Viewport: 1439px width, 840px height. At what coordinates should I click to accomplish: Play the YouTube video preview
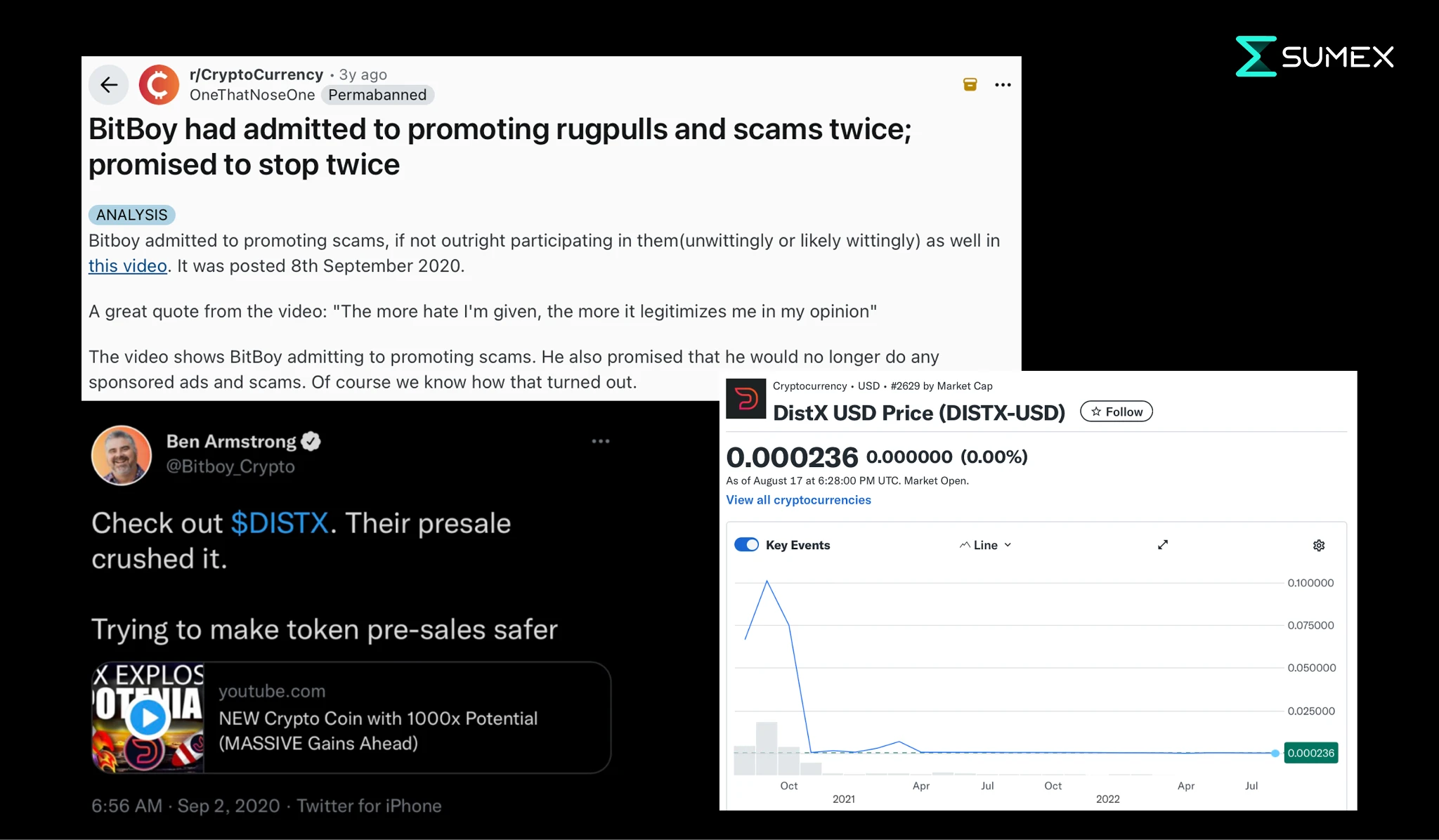coord(148,718)
